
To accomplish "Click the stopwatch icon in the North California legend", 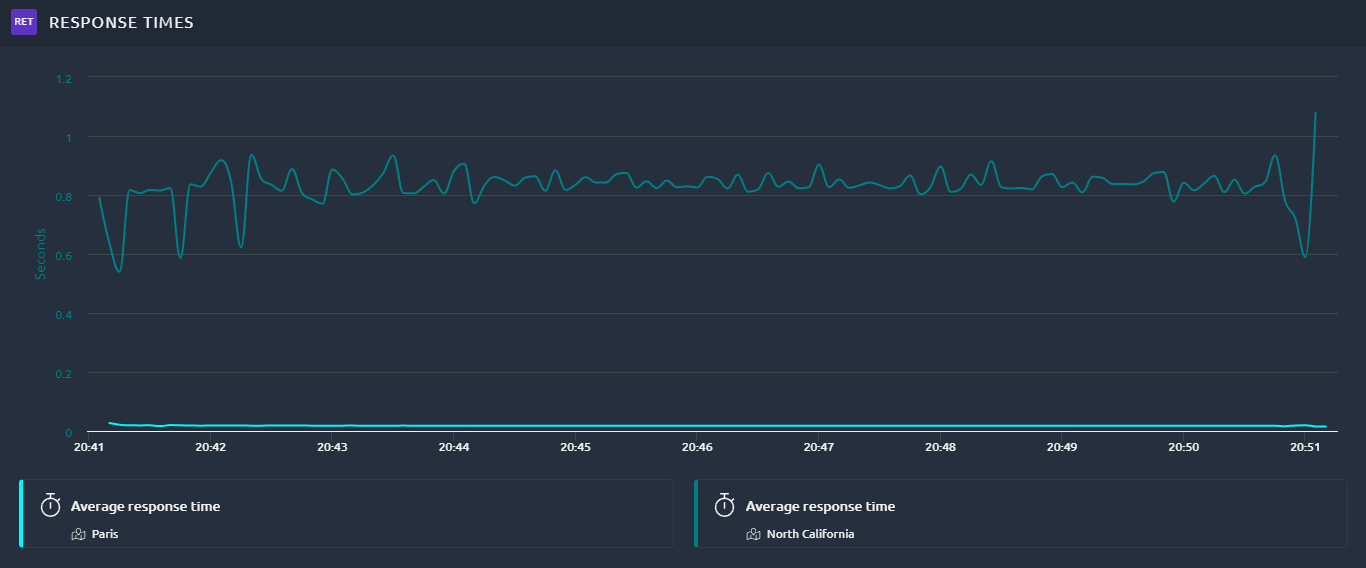I will coord(725,505).
